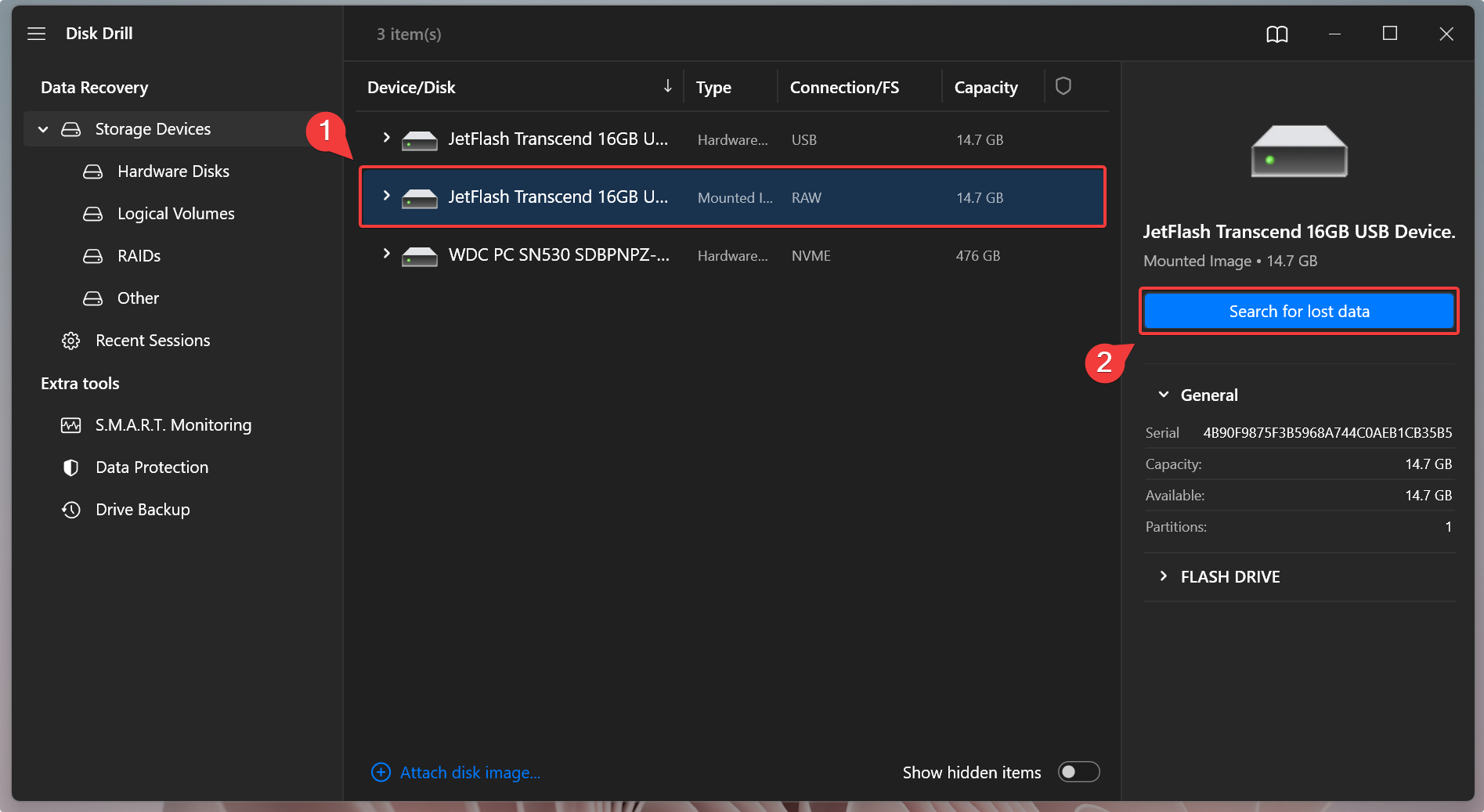Click Search for lost data button

pos(1298,312)
